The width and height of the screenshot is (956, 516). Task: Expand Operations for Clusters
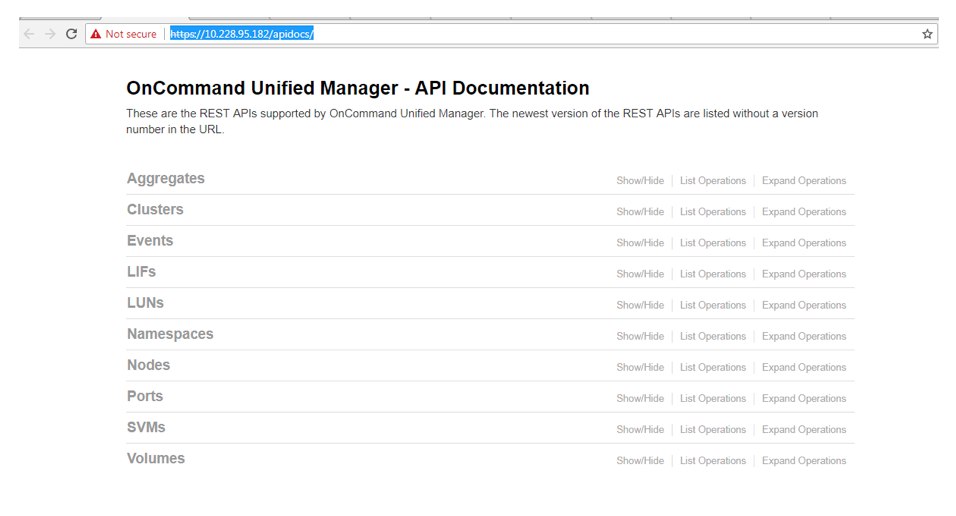tap(804, 212)
